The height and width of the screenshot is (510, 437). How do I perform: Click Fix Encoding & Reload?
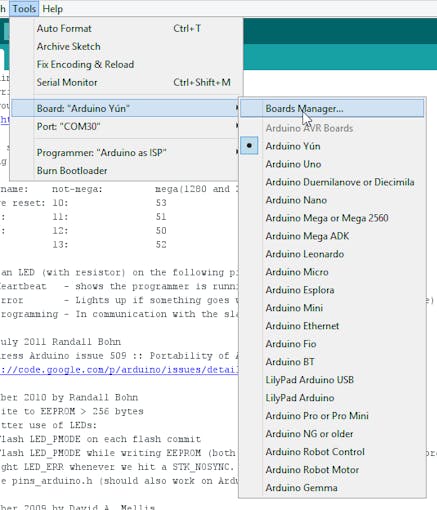click(x=127, y=65)
